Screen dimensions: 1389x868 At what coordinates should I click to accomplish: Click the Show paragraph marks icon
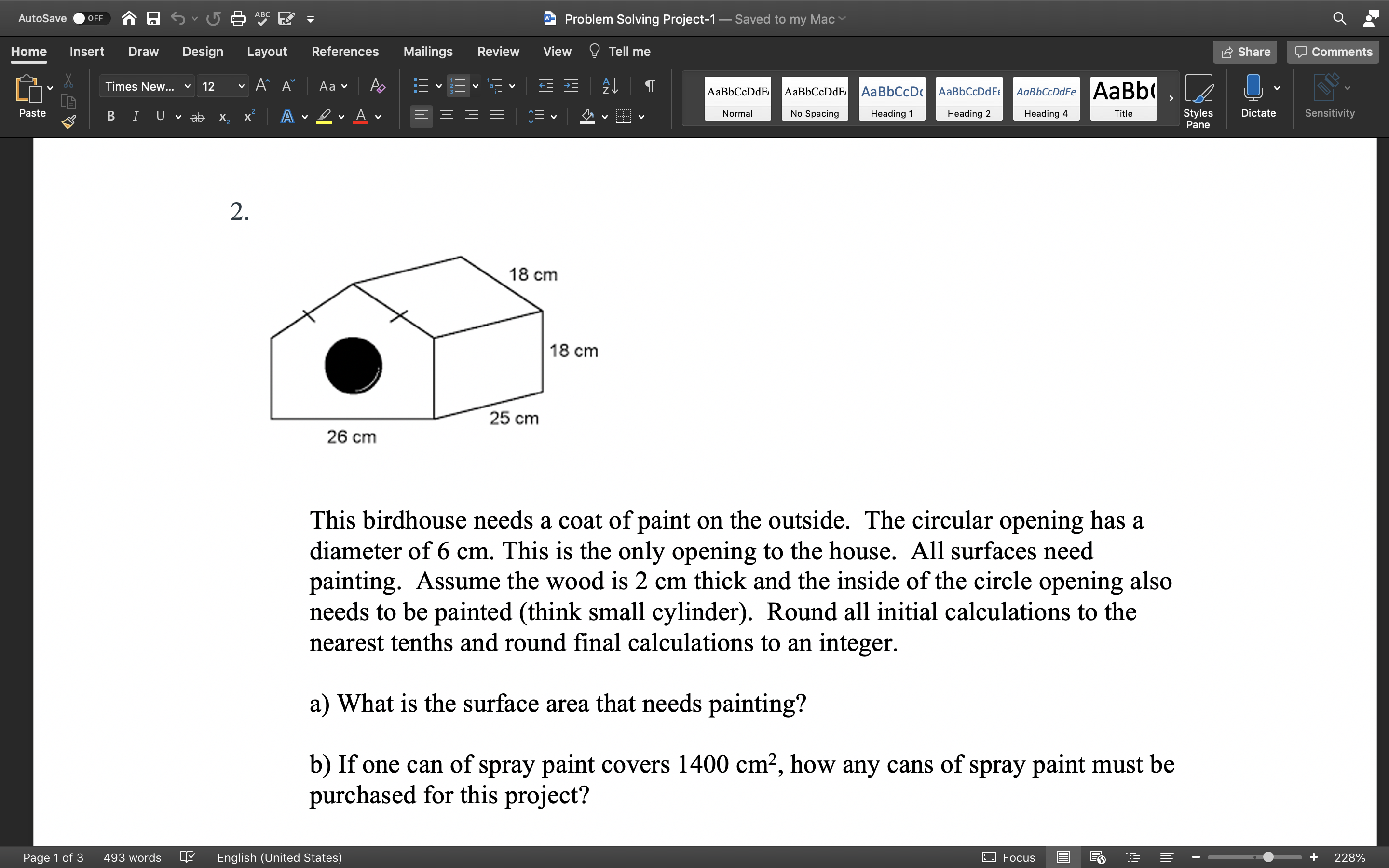click(650, 86)
